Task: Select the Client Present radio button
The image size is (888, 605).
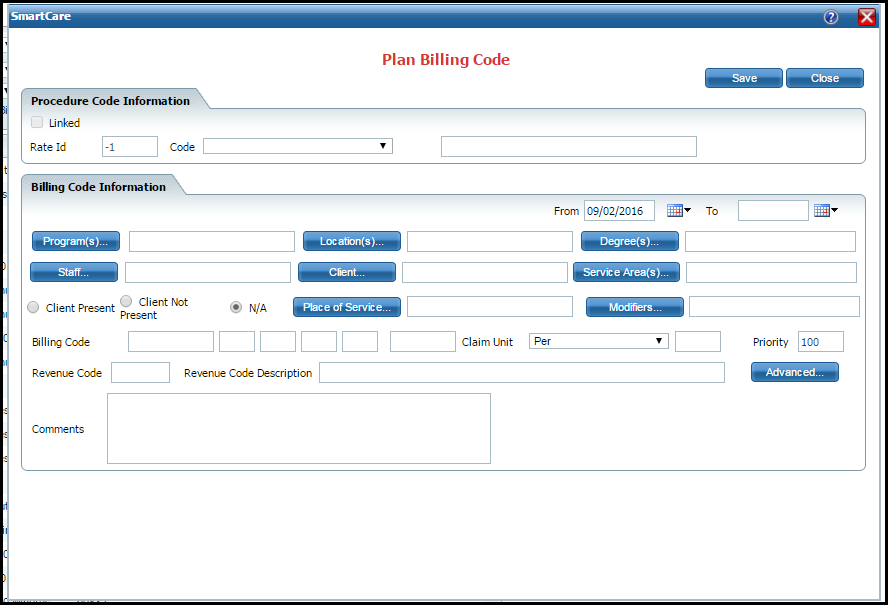Action: [33, 307]
